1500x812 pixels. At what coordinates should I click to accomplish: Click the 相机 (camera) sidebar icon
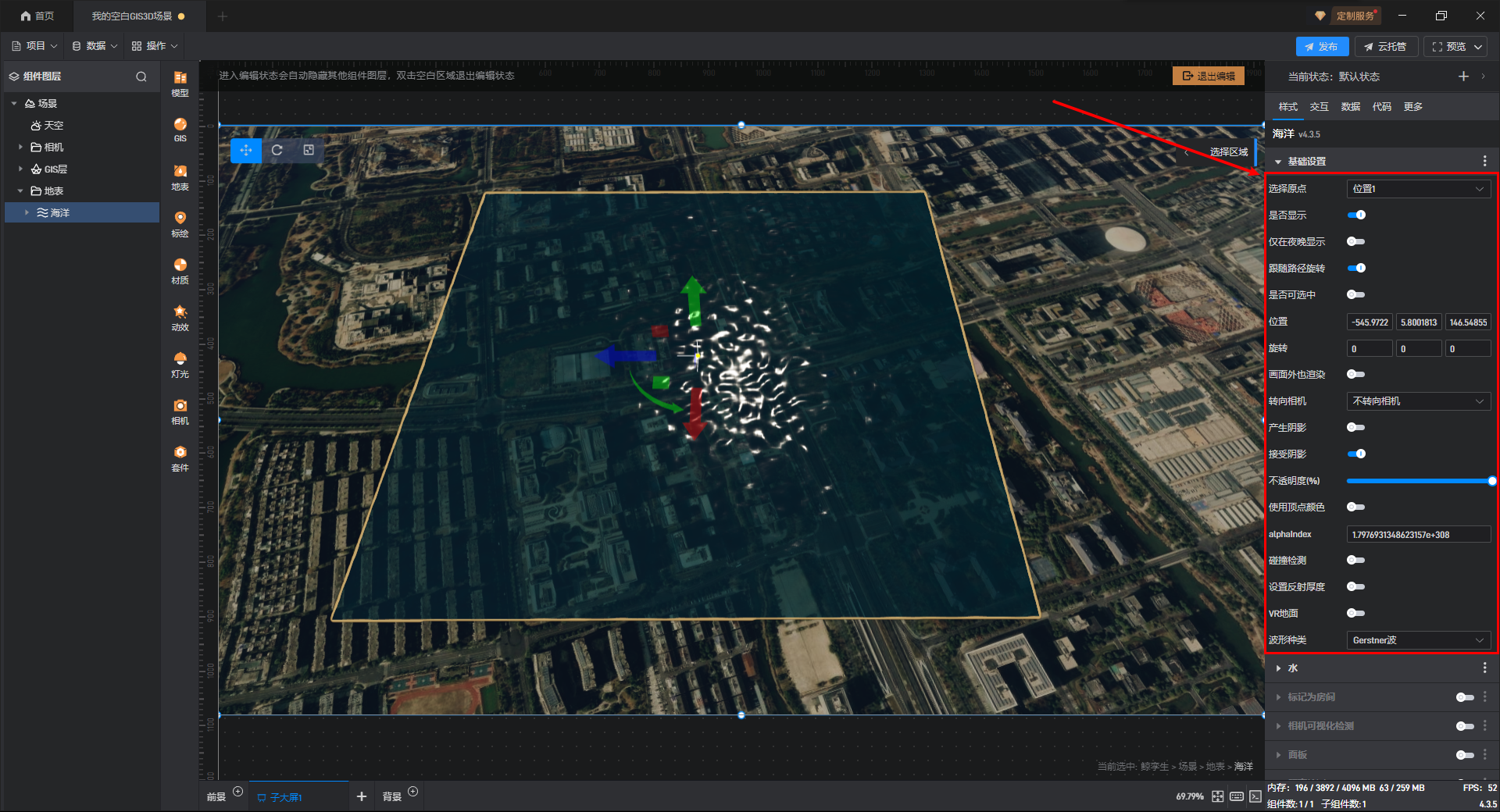180,410
